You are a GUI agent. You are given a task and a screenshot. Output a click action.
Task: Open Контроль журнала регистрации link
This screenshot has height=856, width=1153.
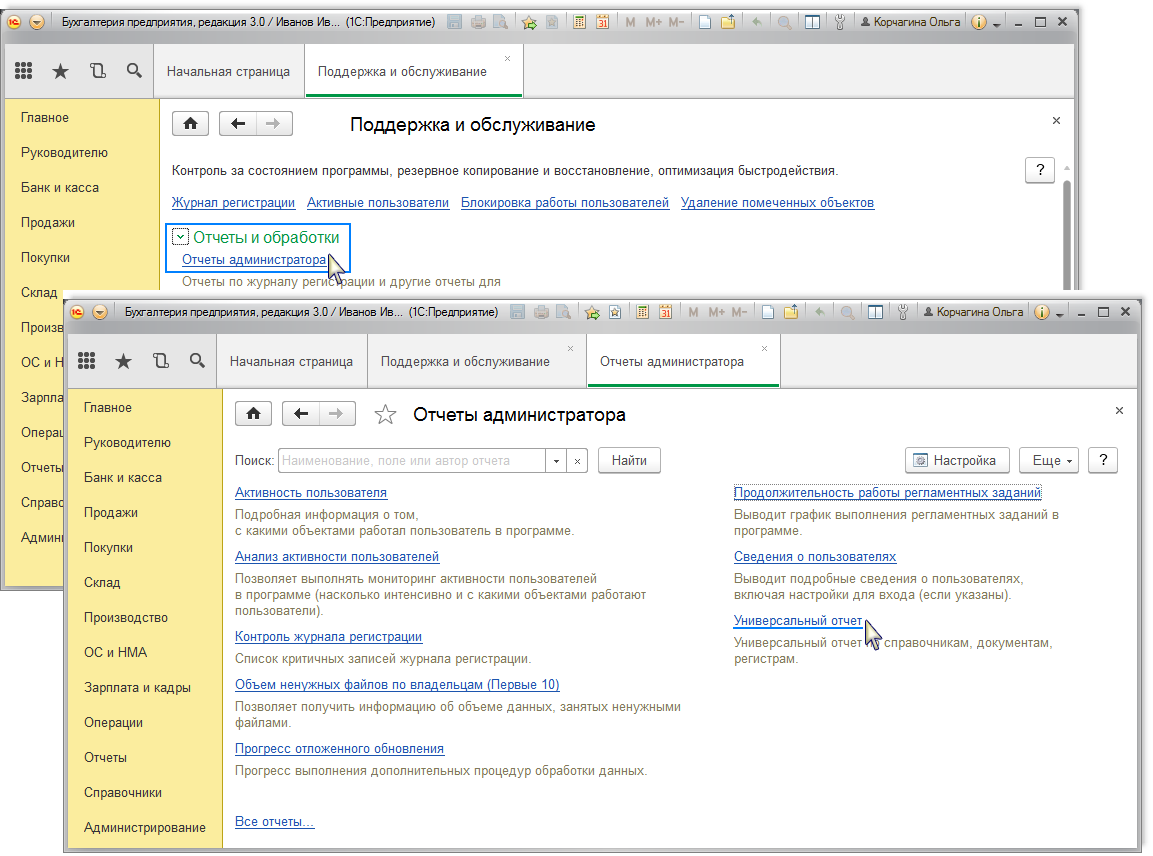(329, 637)
